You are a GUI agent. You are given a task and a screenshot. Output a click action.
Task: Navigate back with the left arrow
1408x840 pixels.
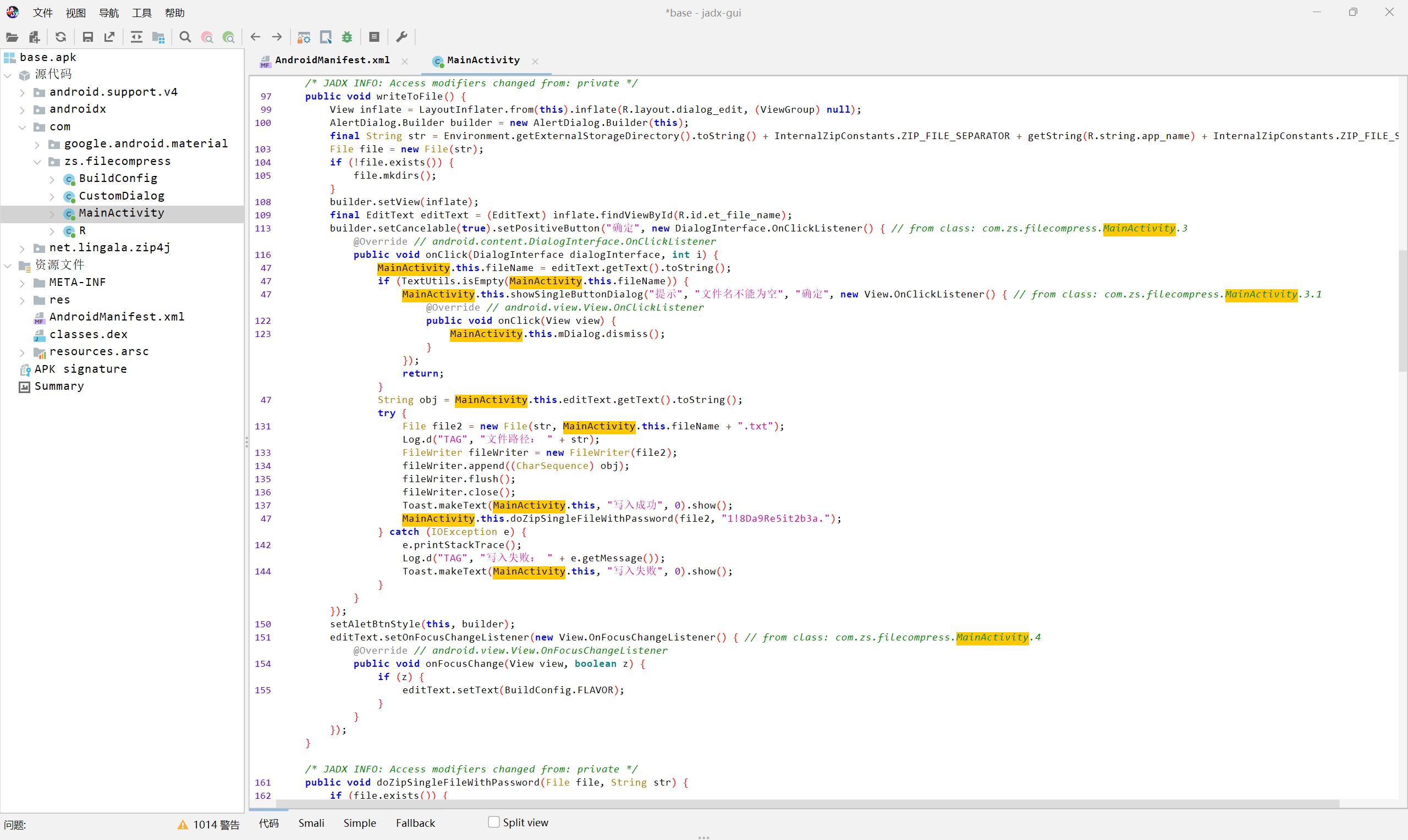tap(255, 37)
